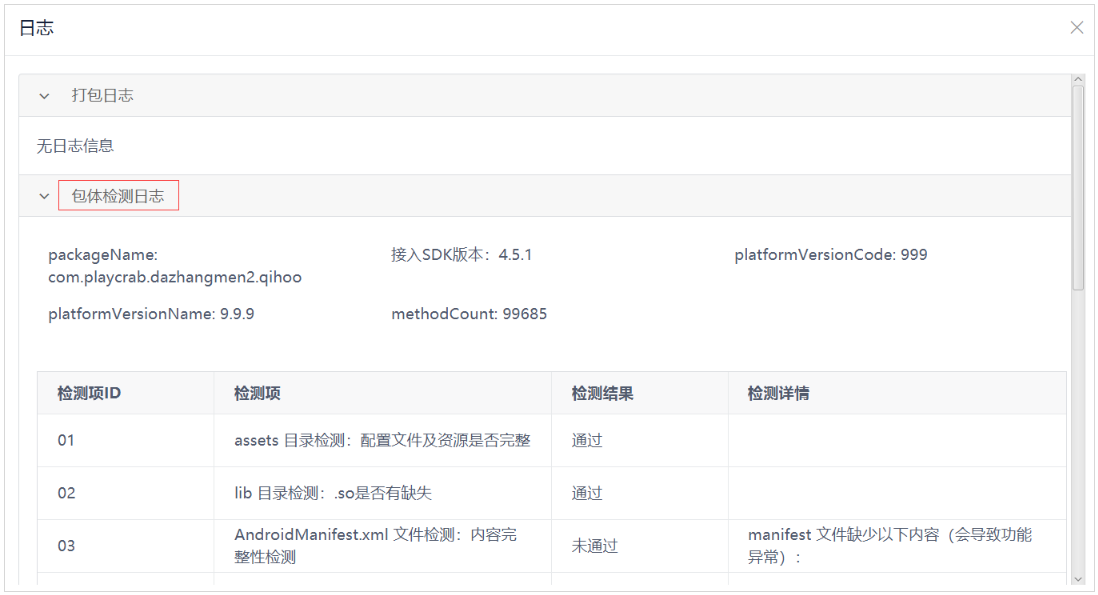Click the vertical scrollbar thumb
This screenshot has width=1098, height=595.
[x=1078, y=185]
